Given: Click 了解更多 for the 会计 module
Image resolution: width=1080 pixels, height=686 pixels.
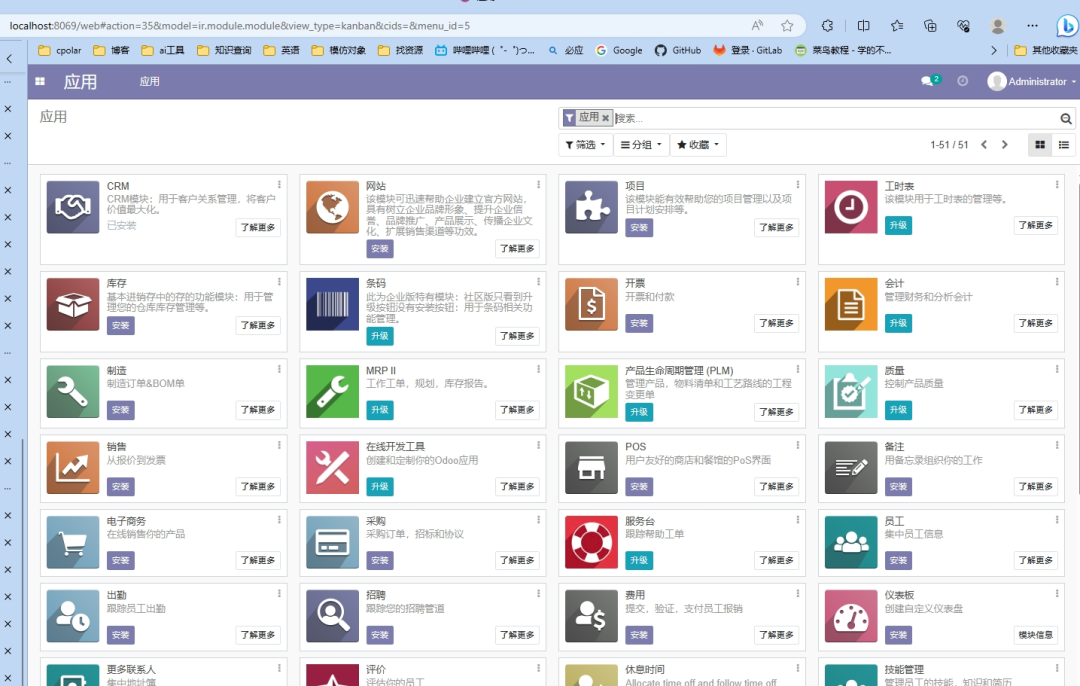Looking at the screenshot, I should (1035, 323).
